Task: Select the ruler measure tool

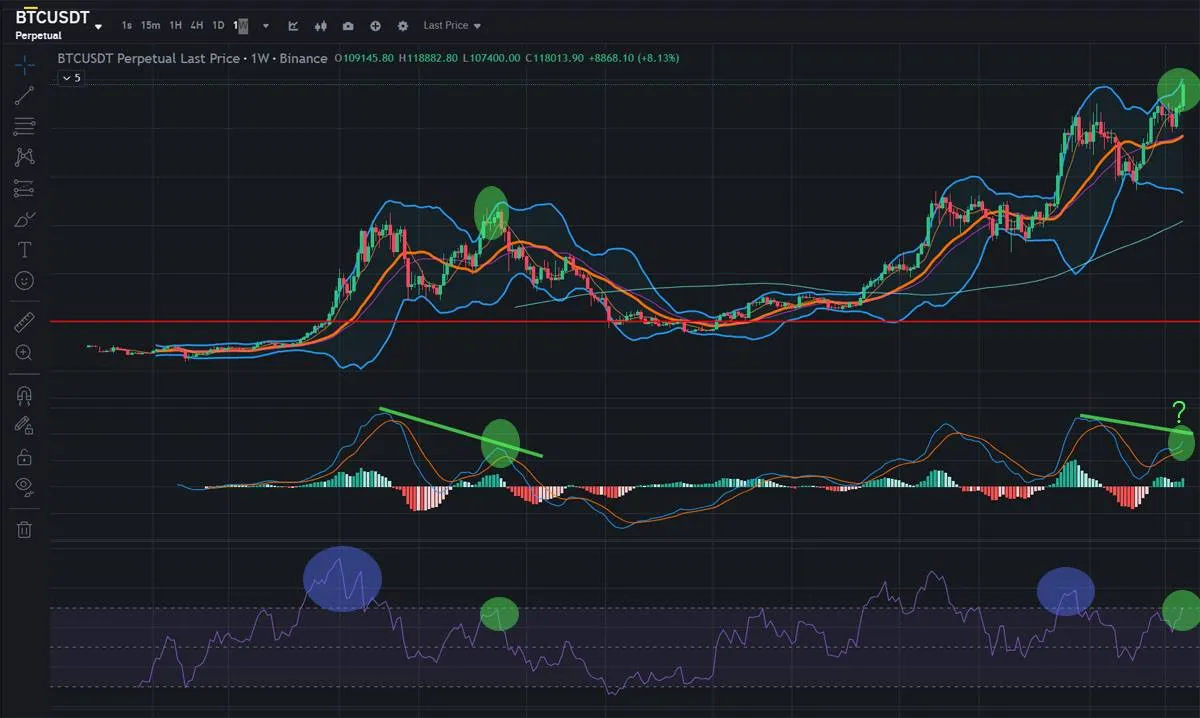Action: (25, 322)
